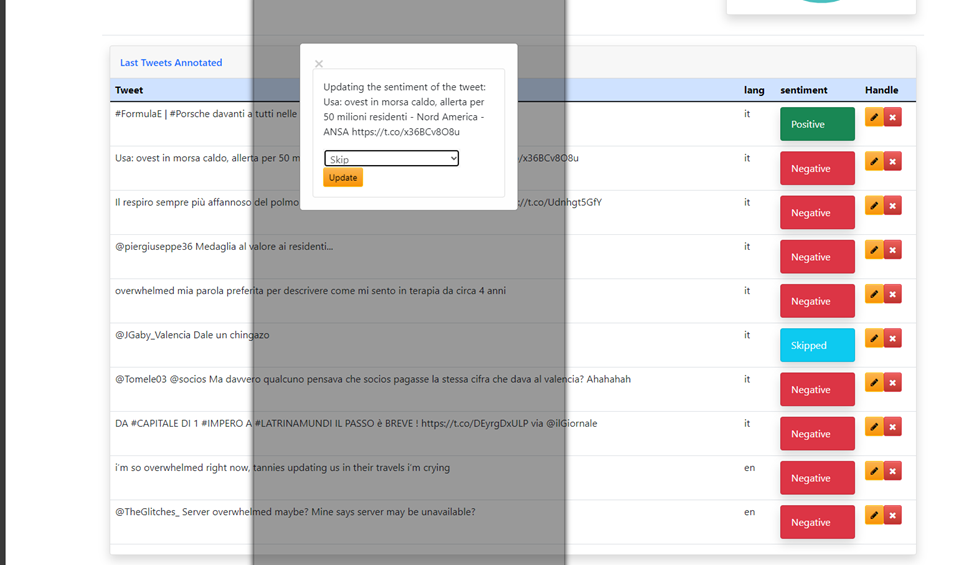964x565 pixels.
Task: Delete the @TheGlitches_ tweet entry
Action: tap(893, 515)
